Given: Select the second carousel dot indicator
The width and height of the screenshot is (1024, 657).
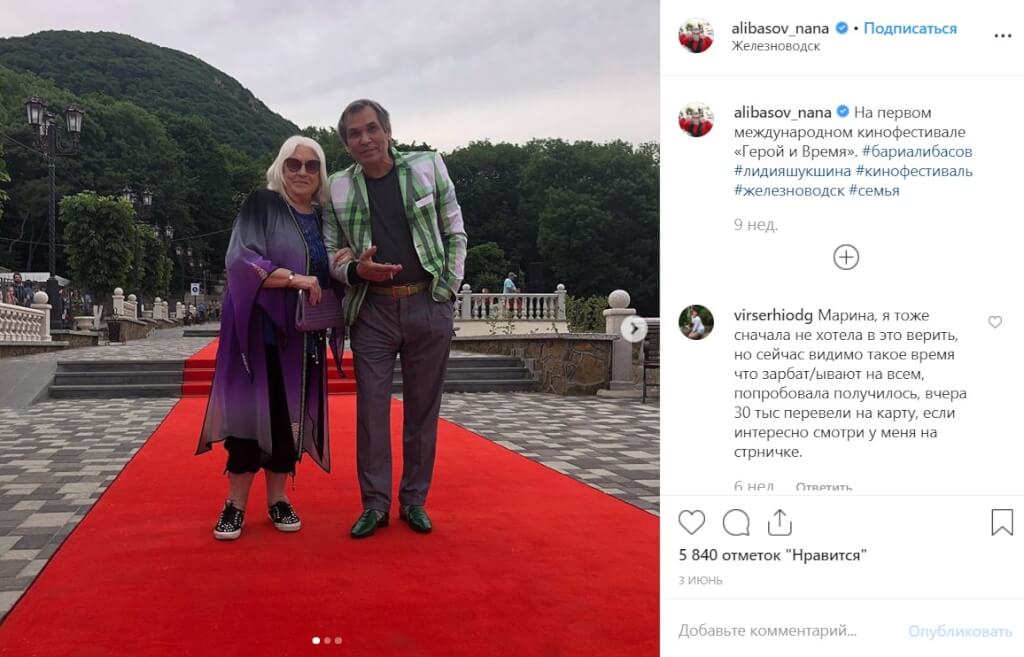Looking at the screenshot, I should click(x=327, y=641).
